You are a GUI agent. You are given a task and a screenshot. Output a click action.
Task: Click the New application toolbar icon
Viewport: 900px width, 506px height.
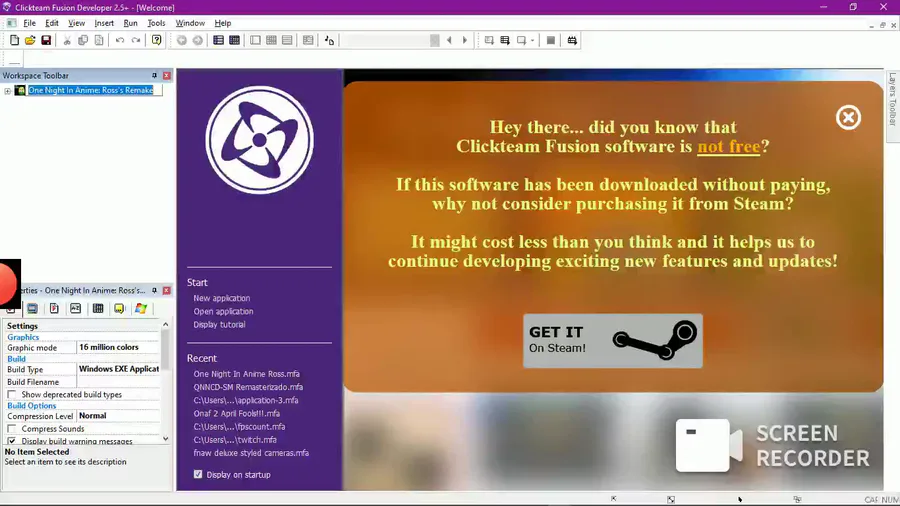click(14, 40)
